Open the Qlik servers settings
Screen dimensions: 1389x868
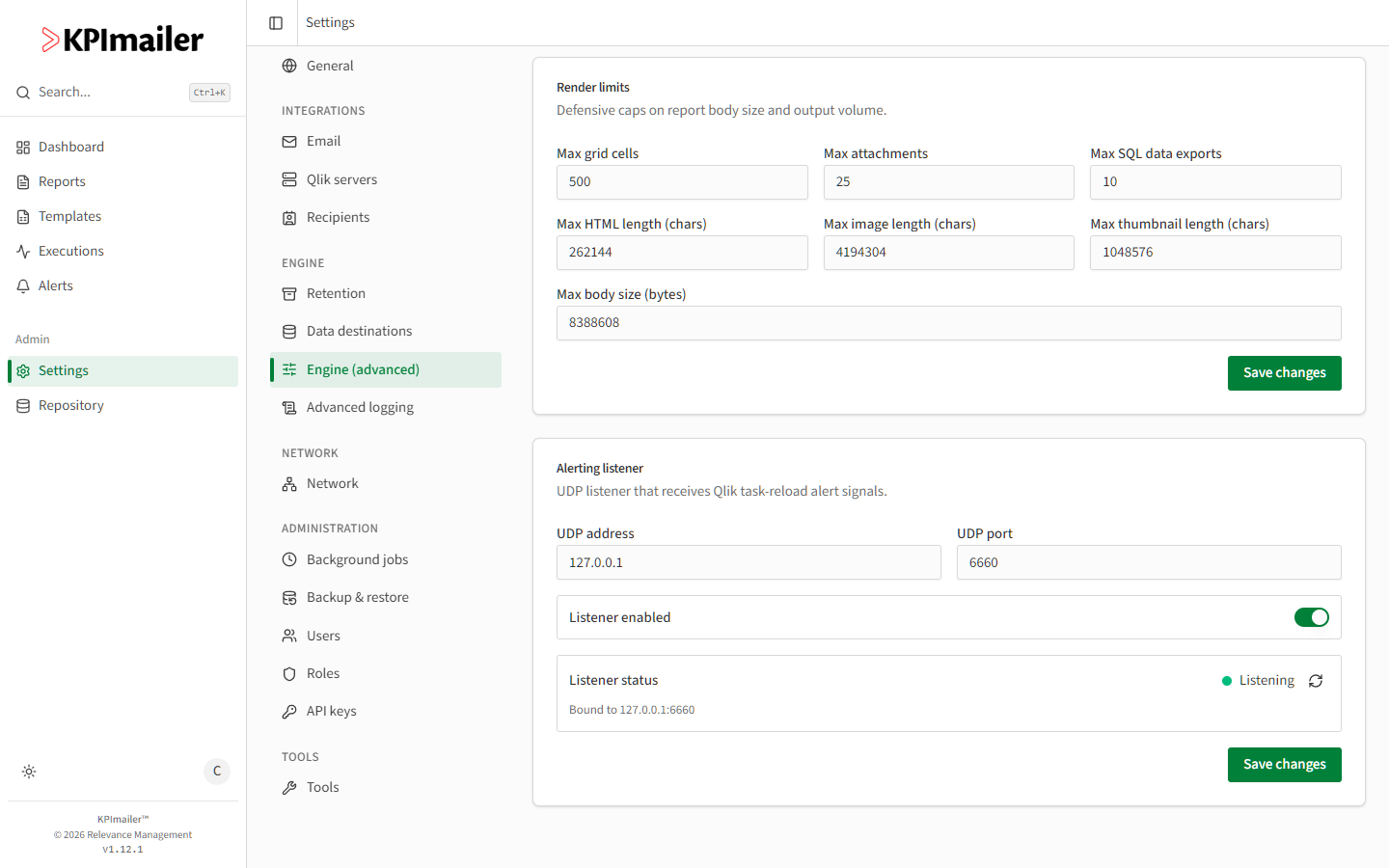(386, 179)
